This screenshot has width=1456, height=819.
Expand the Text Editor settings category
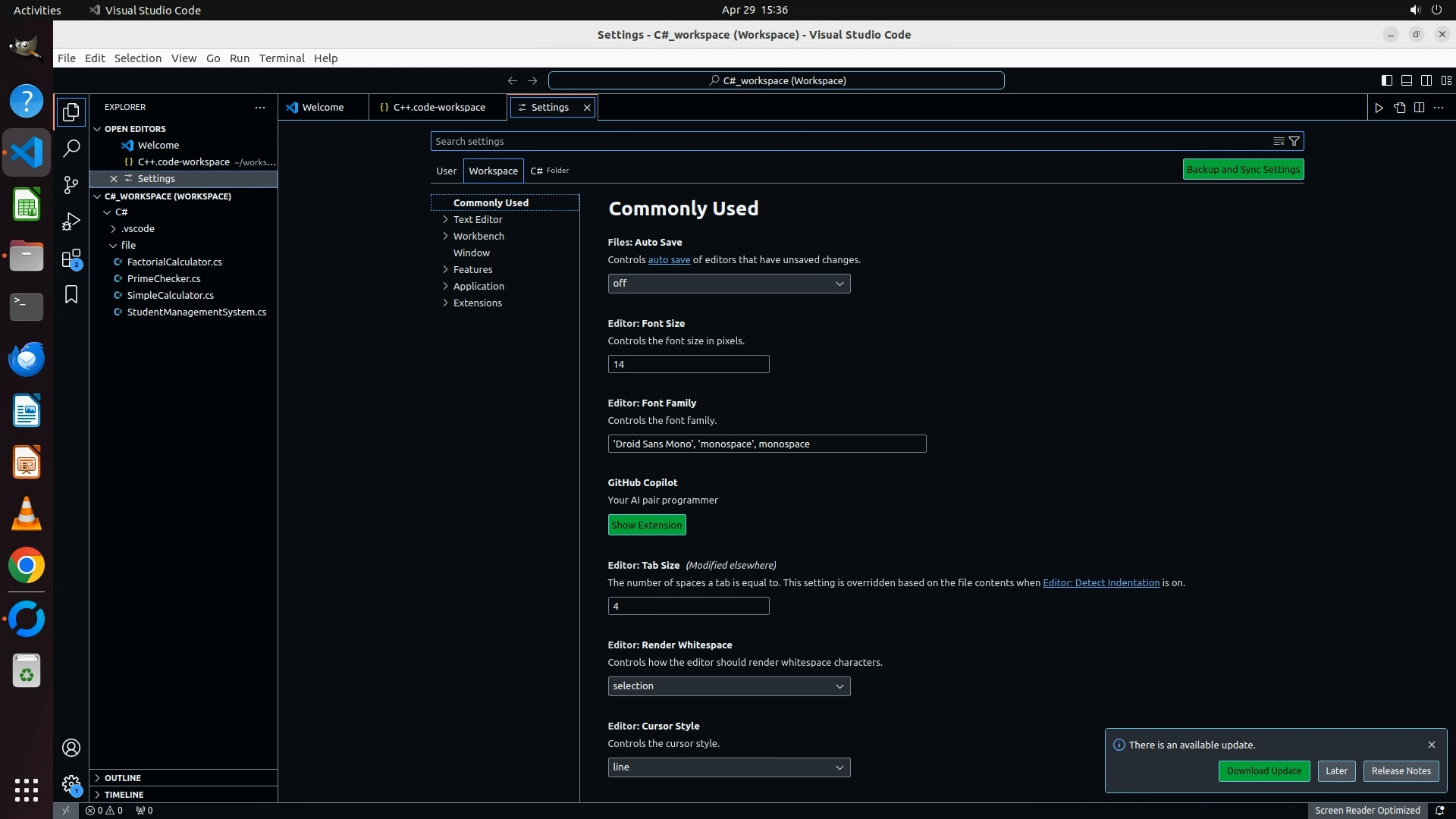pos(446,219)
